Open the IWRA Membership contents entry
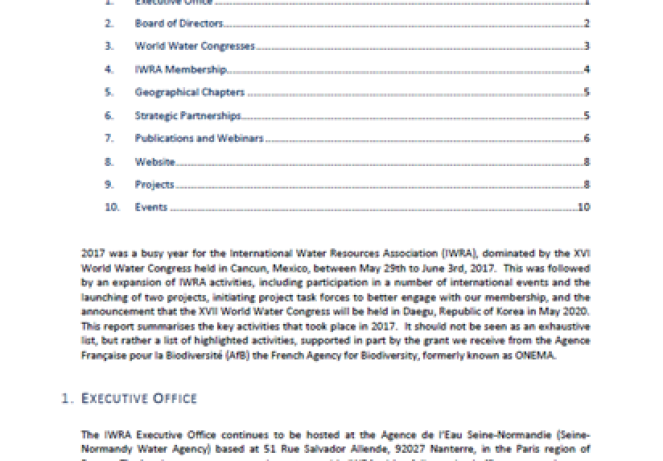The height and width of the screenshot is (461, 663). coord(181,69)
